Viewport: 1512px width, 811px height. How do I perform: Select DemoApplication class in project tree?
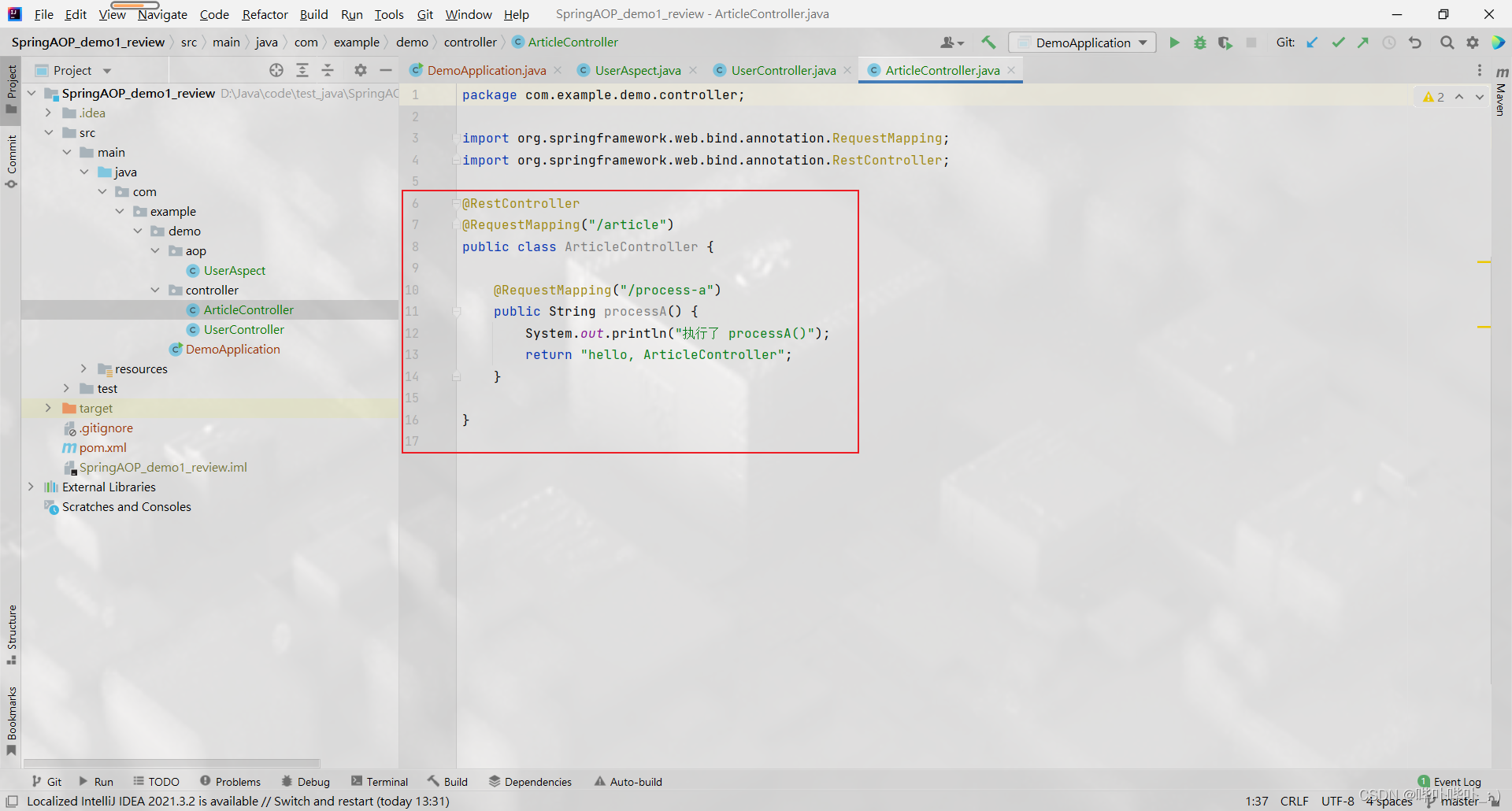click(232, 349)
